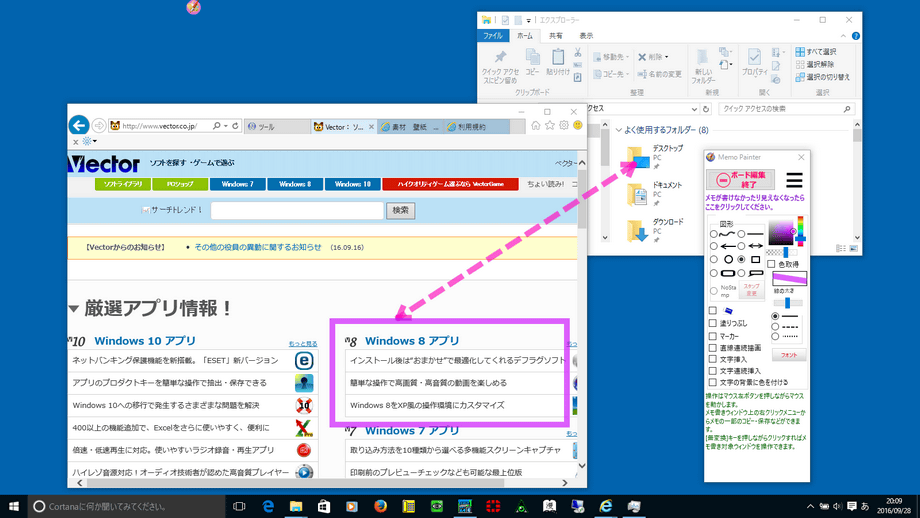Select the ダウンロード folder in Explorer
The image size is (920, 518).
click(x=655, y=231)
